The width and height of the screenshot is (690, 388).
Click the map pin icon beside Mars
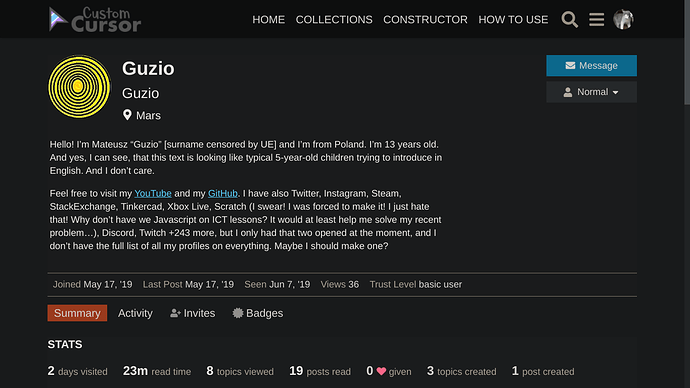click(x=127, y=115)
